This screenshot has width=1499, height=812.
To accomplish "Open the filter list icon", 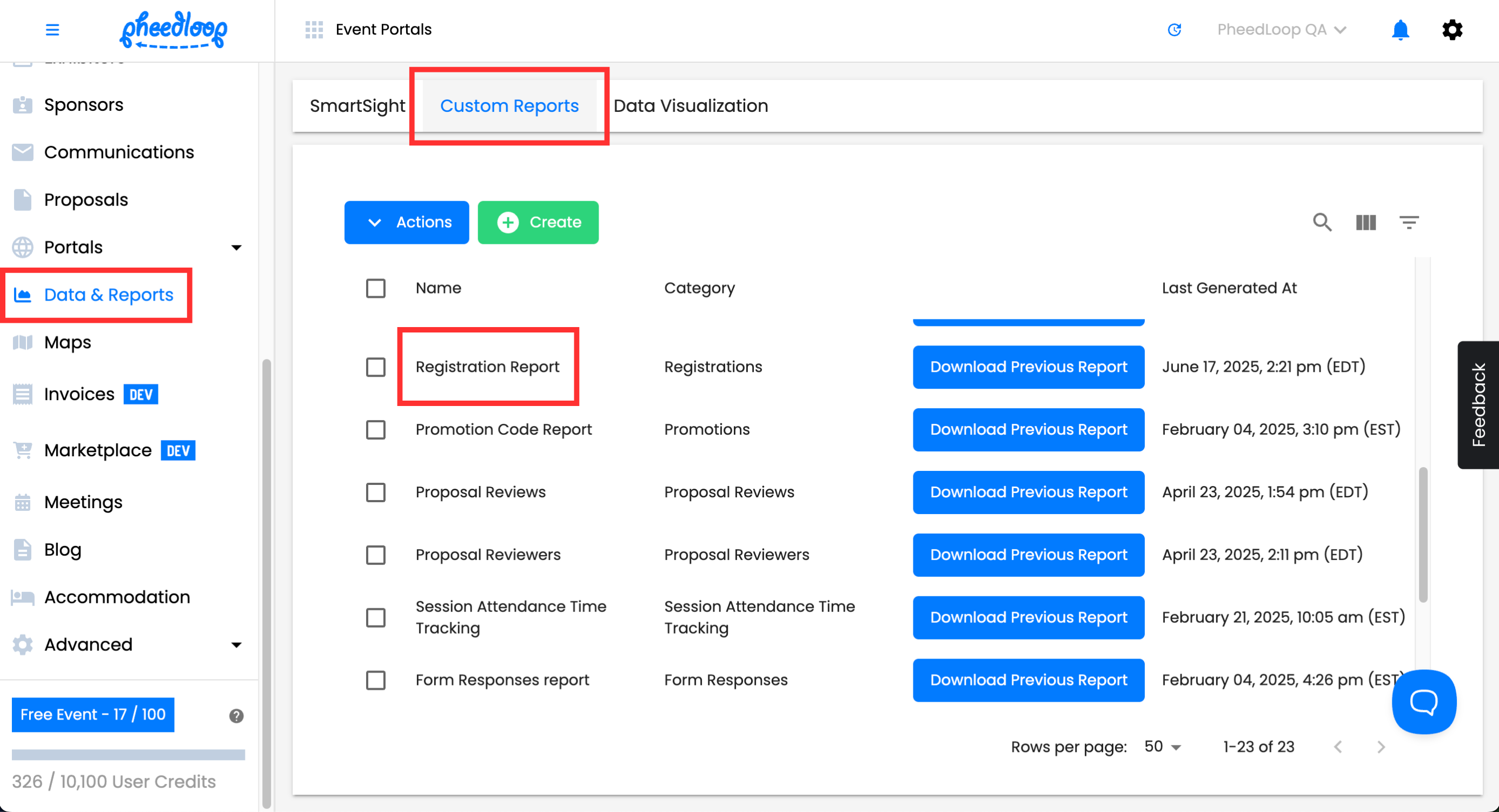I will [x=1409, y=222].
